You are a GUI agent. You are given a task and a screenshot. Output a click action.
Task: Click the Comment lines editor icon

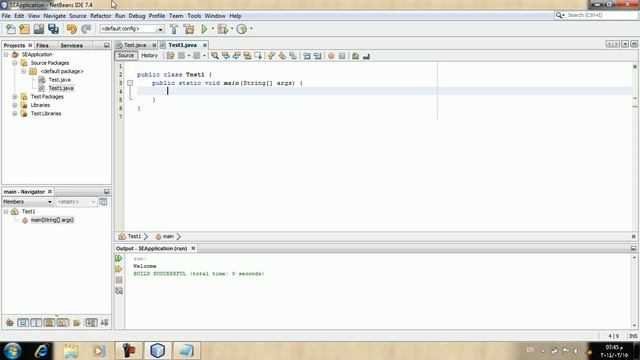coord(355,56)
